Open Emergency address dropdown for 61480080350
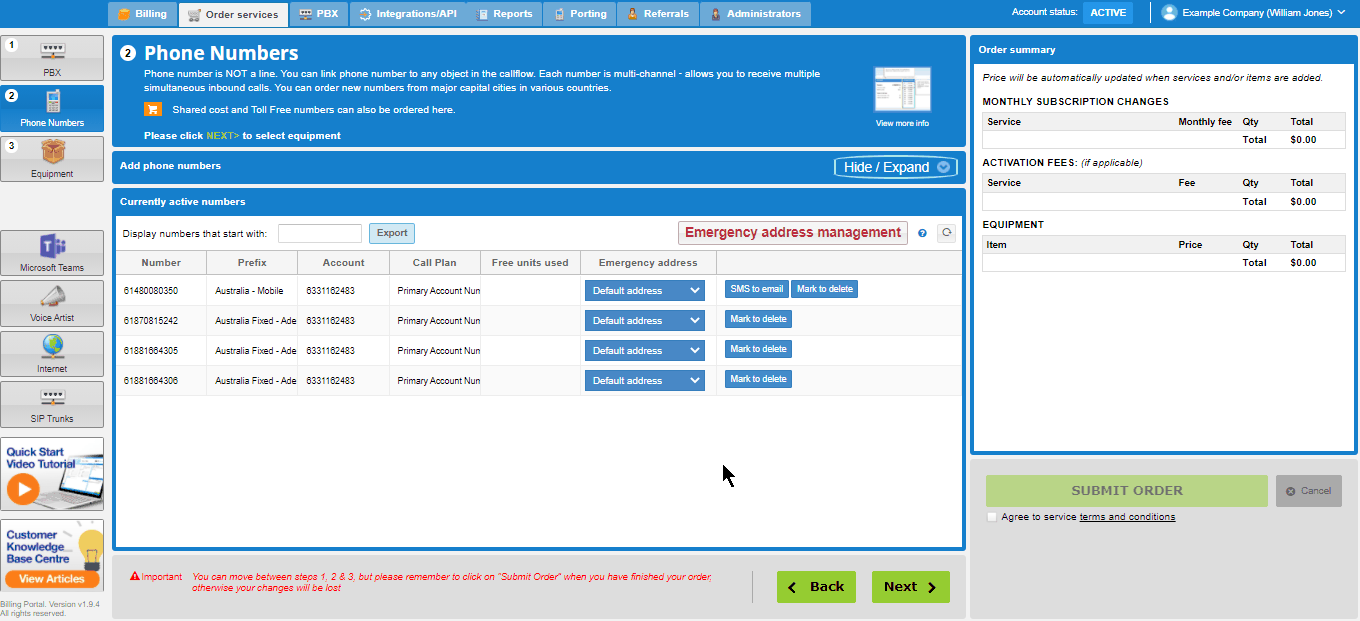Image resolution: width=1360 pixels, height=621 pixels. click(645, 290)
